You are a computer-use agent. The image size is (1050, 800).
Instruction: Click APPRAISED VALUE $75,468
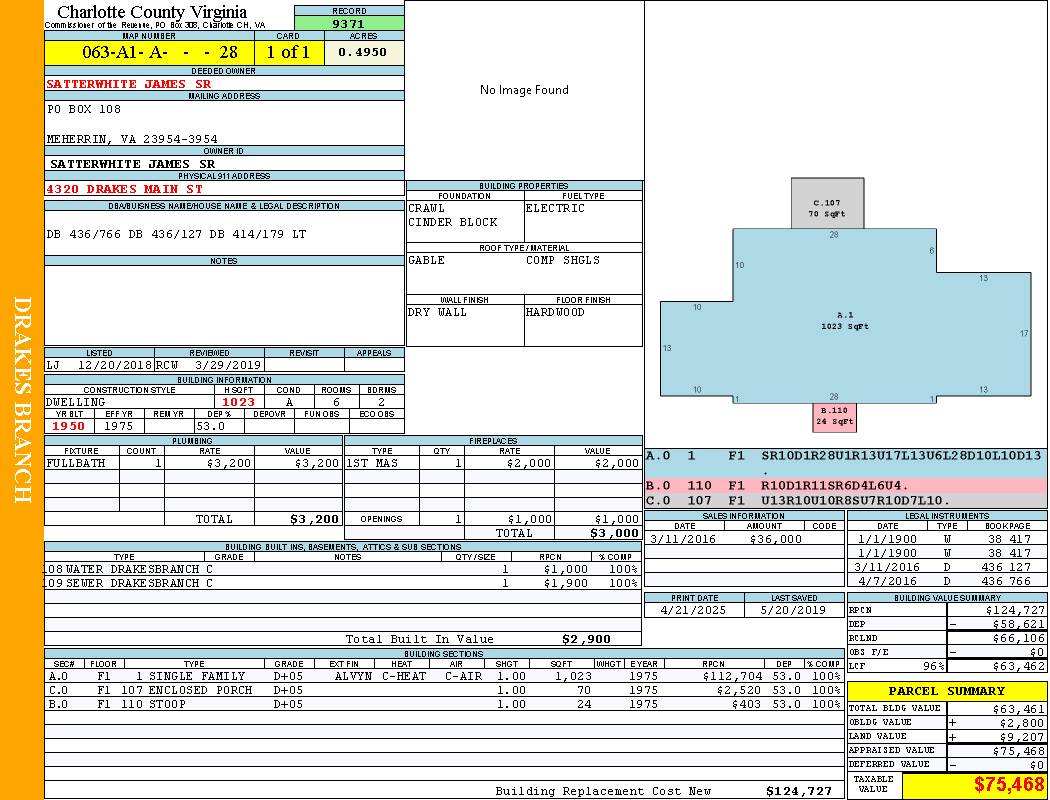1019,752
